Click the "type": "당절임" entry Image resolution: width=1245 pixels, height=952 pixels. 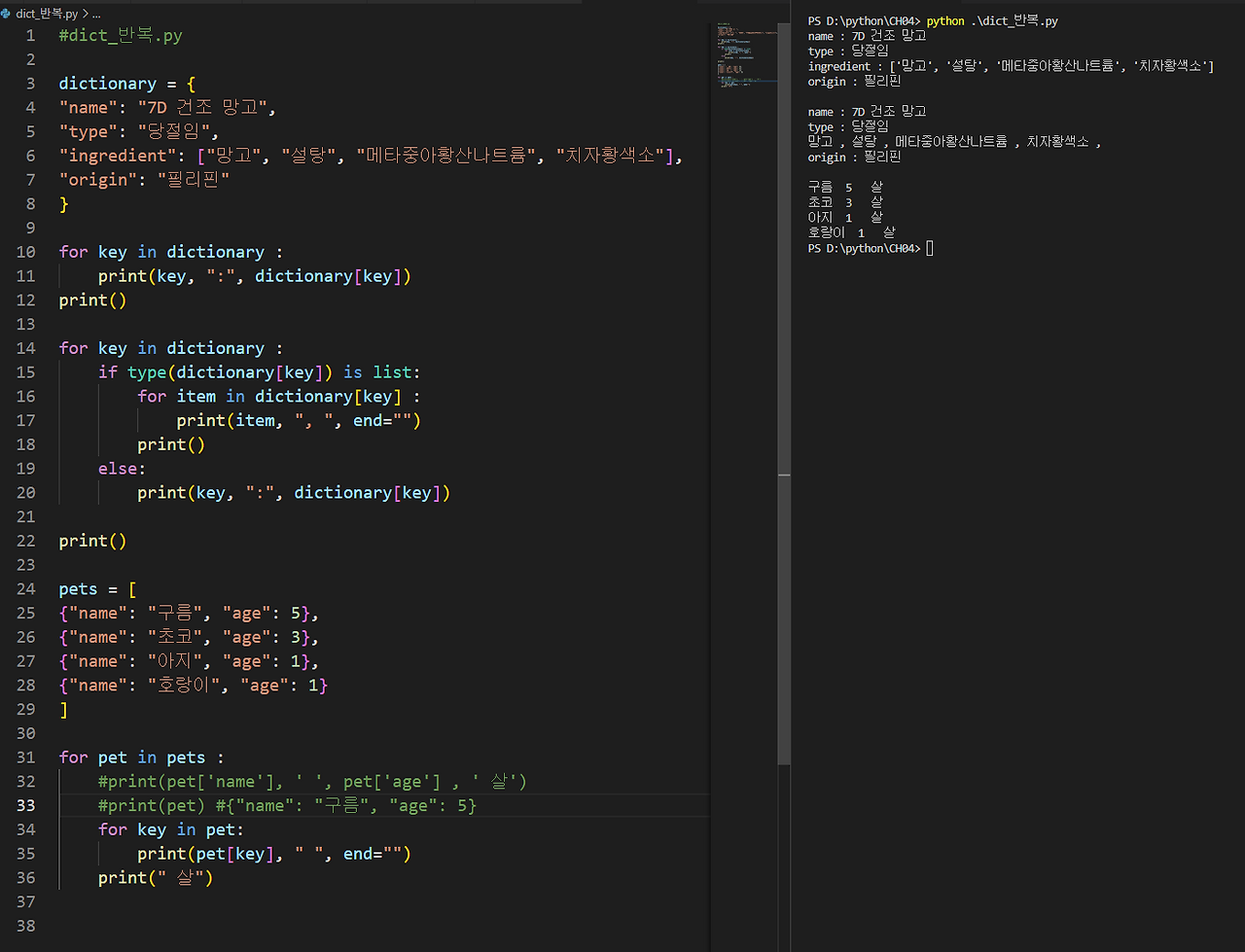click(140, 131)
